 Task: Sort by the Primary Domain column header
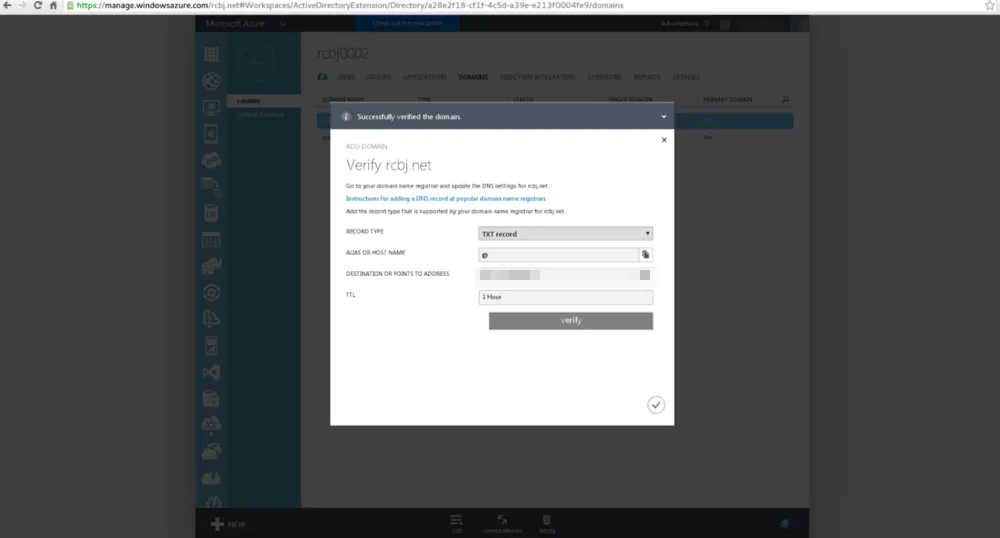(728, 99)
